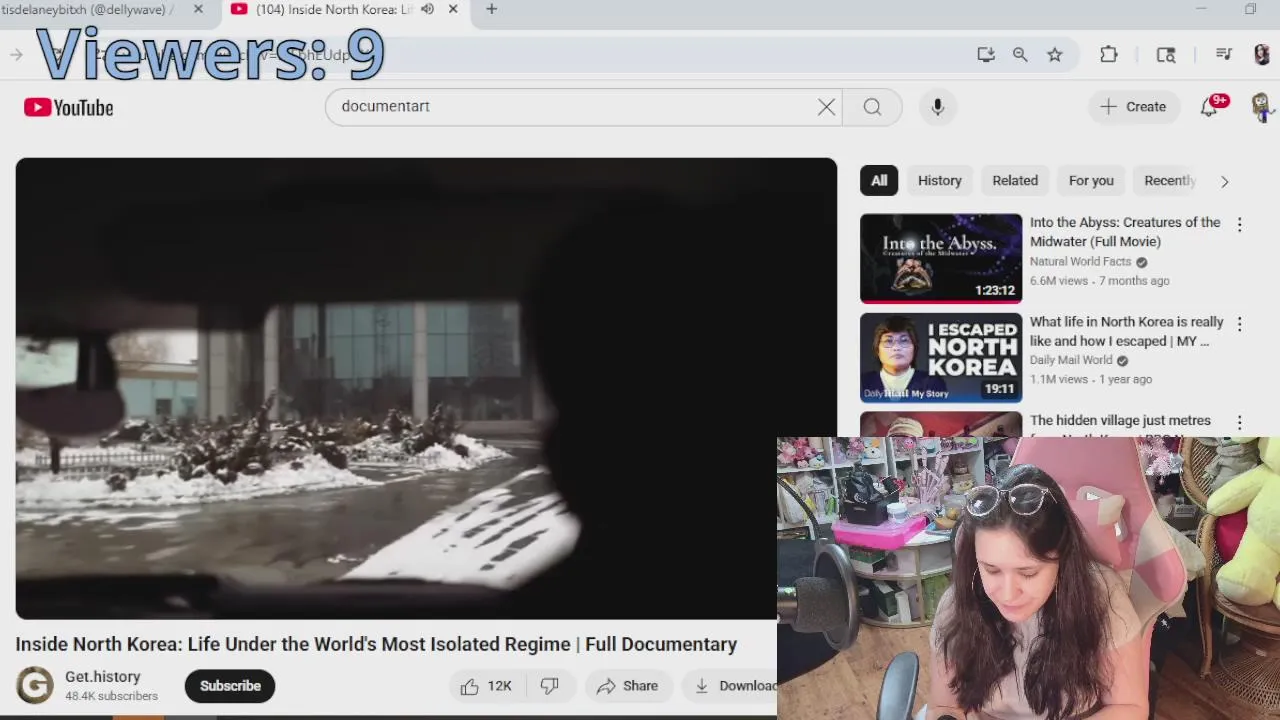Open options for The hidden village video
Screen dimensions: 1280x720
pyautogui.click(x=1239, y=423)
